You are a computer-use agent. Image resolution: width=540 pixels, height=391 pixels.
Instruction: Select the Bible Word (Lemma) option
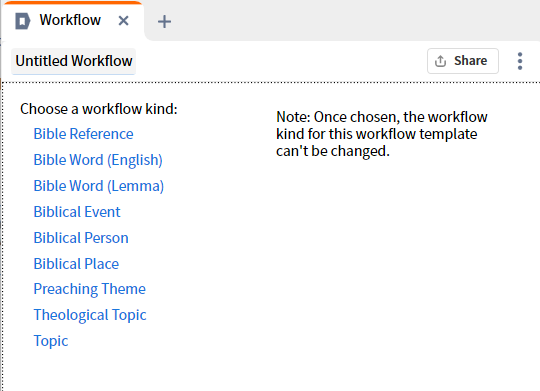(99, 186)
